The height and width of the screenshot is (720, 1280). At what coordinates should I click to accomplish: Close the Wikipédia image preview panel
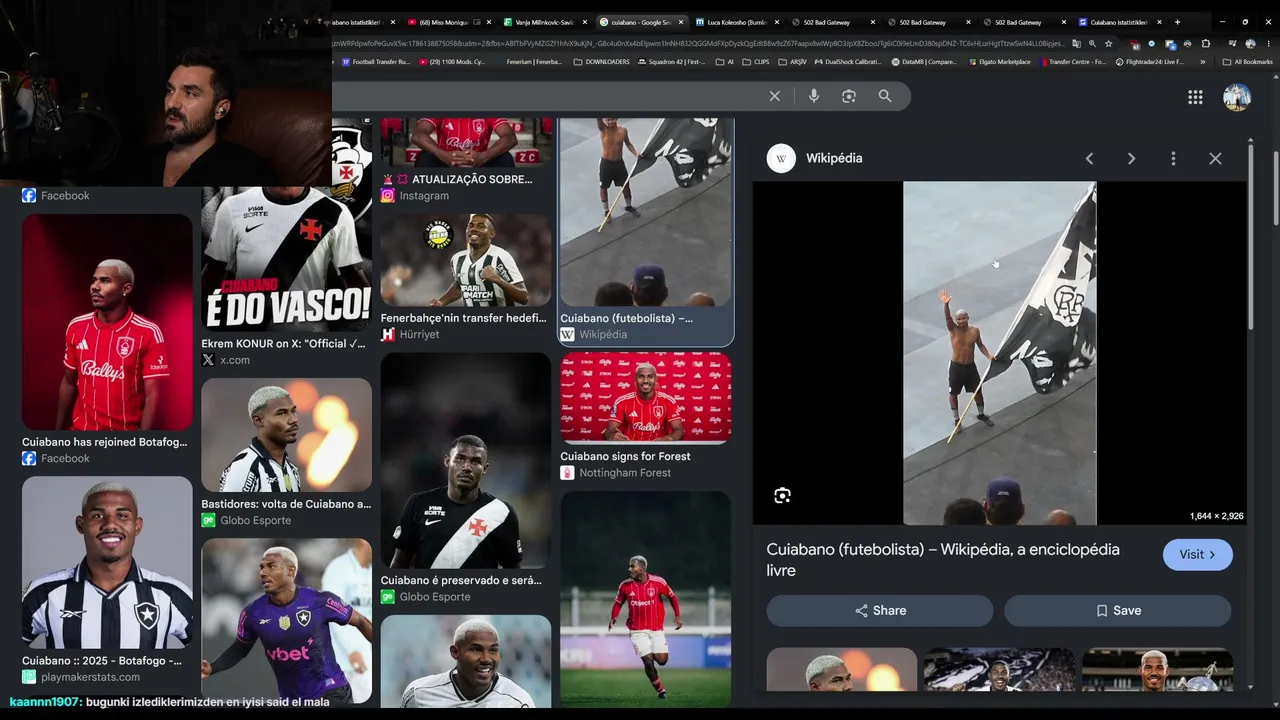click(1215, 158)
